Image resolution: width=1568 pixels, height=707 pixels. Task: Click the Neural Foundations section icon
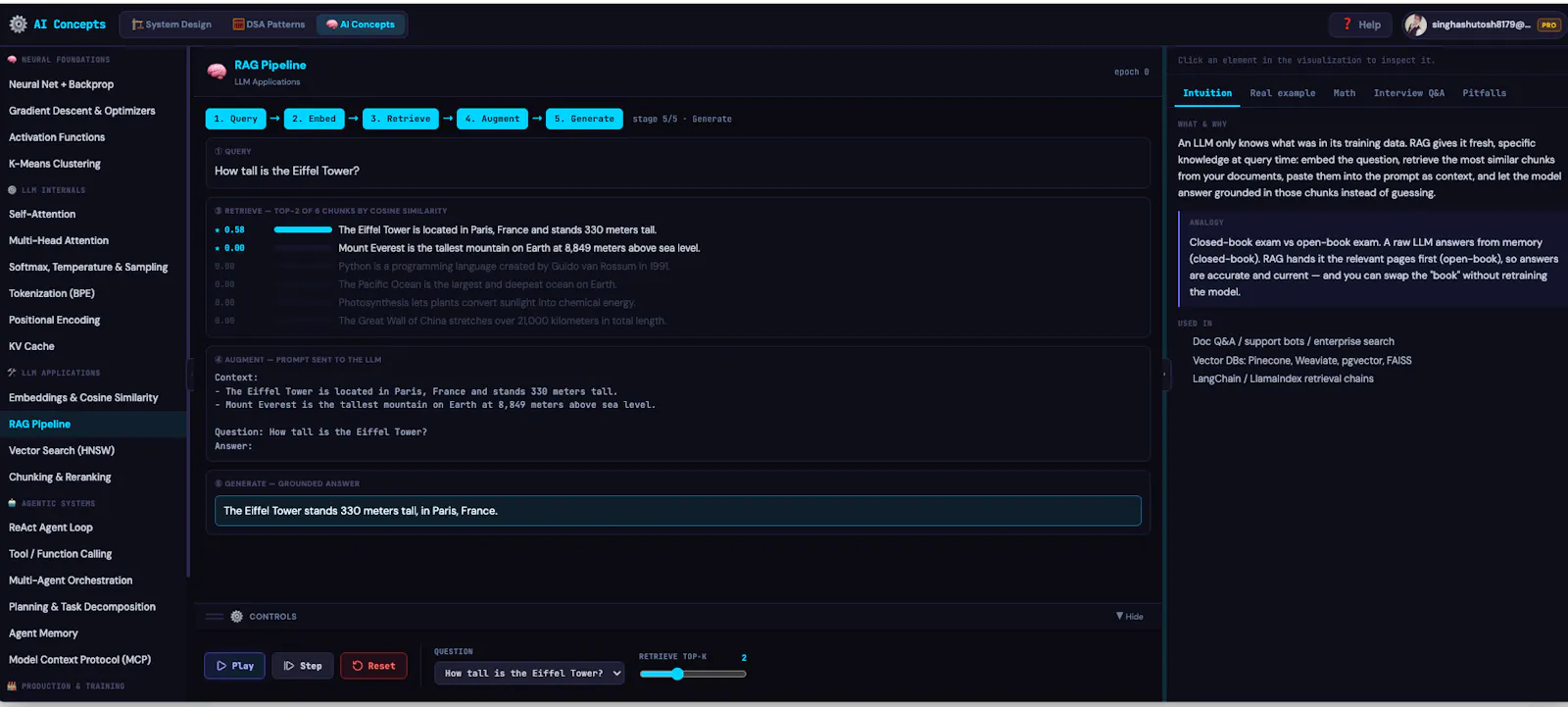tap(12, 60)
